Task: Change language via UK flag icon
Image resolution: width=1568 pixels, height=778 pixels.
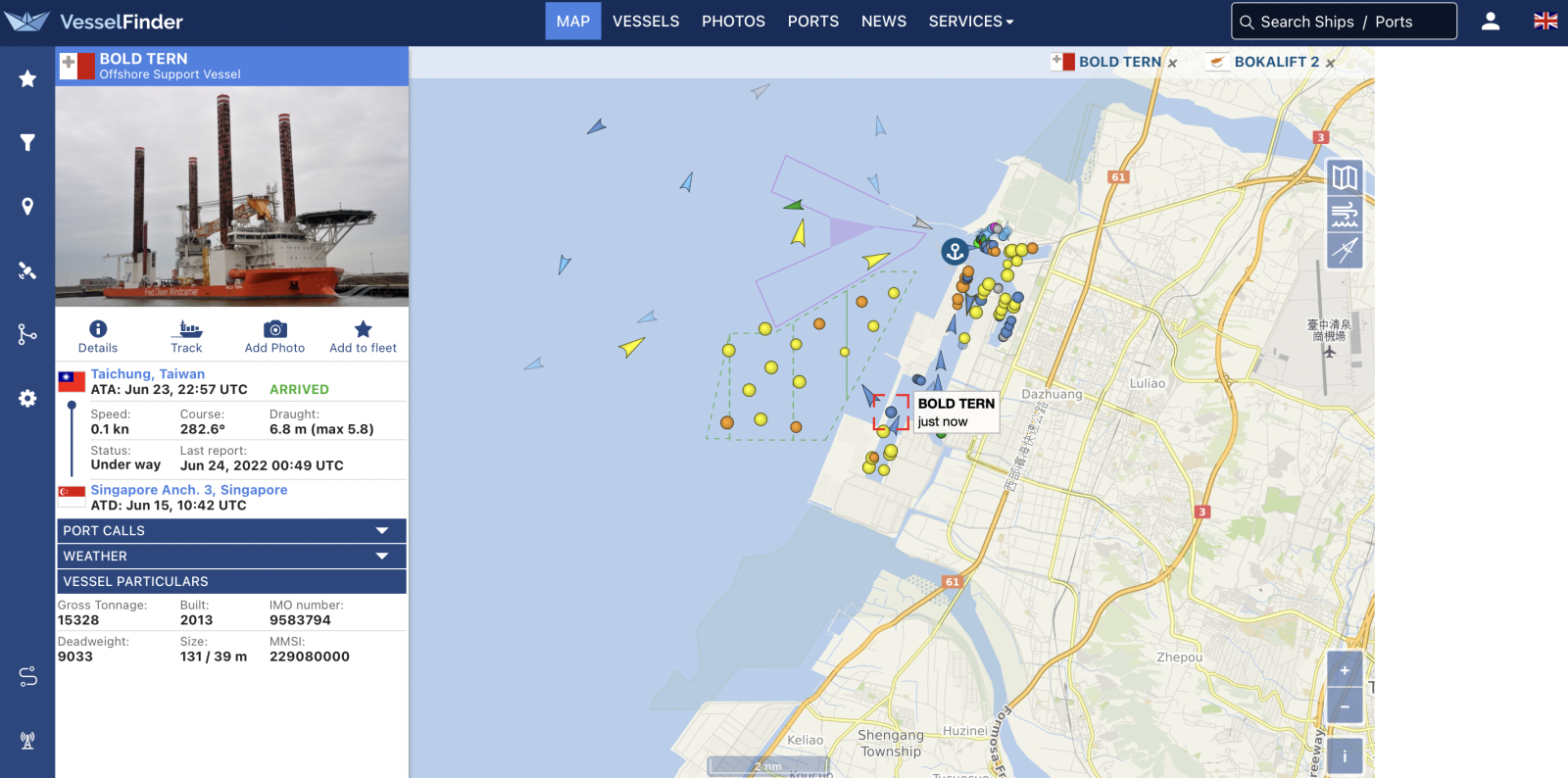Action: coord(1545,21)
